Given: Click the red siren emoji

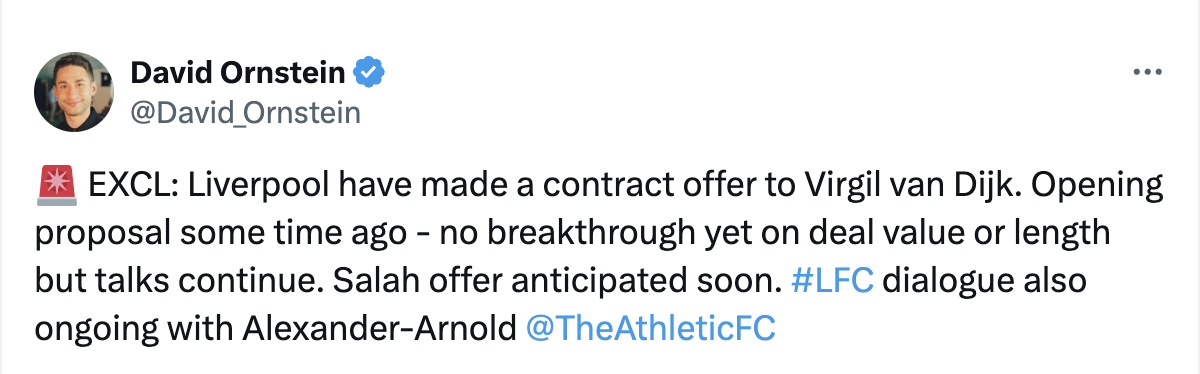Looking at the screenshot, I should click(x=57, y=187).
